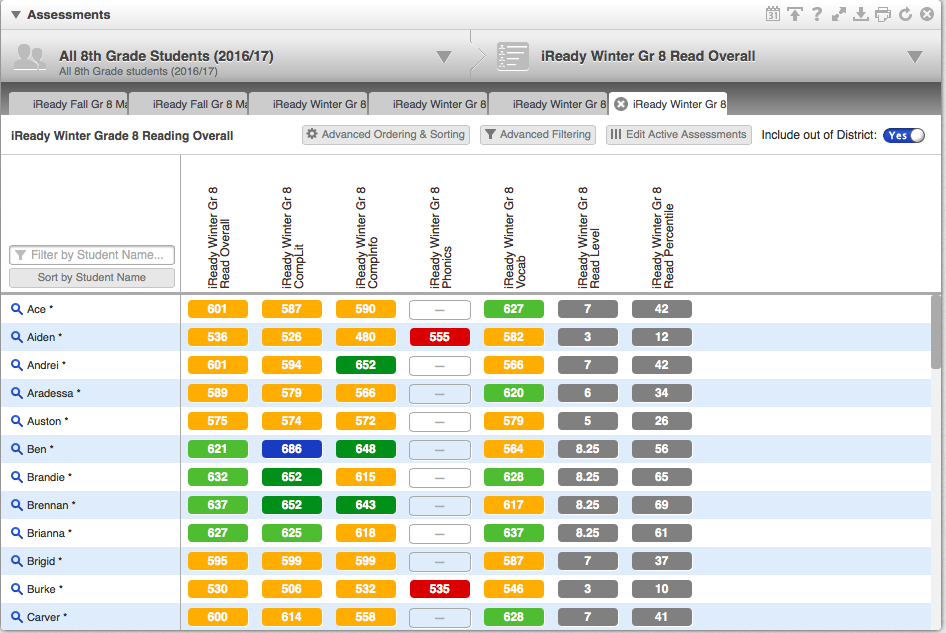Click the refresh icon

pos(905,14)
